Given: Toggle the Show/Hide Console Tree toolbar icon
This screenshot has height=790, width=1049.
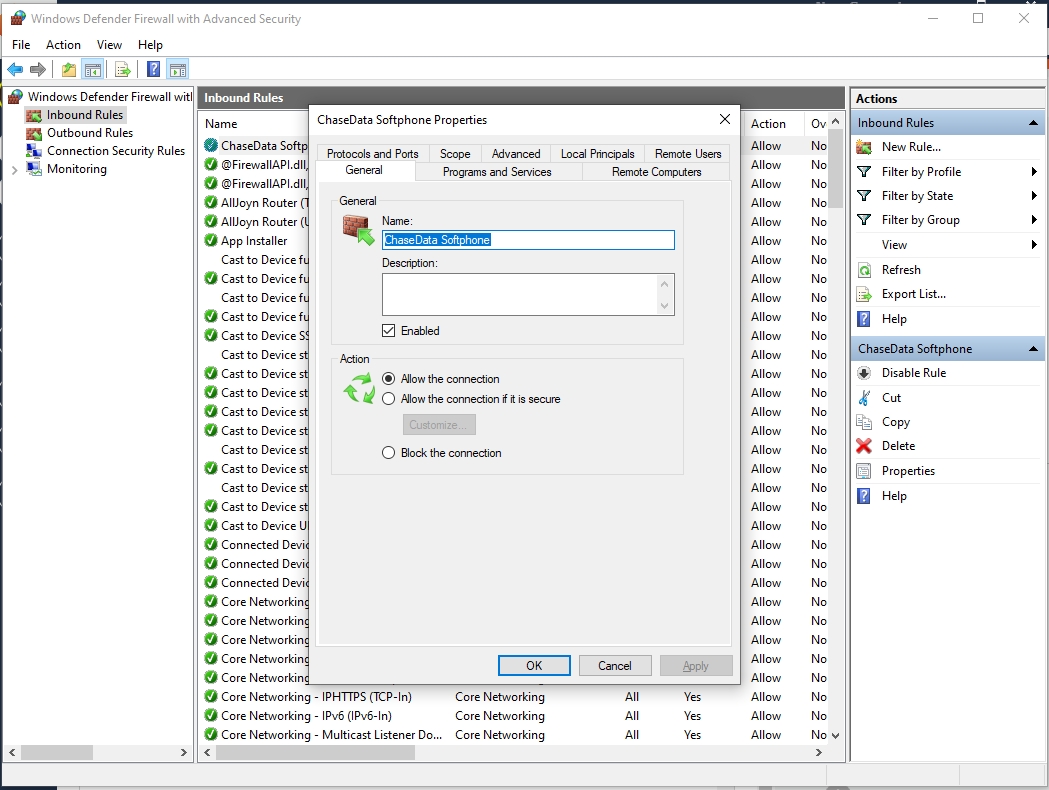Looking at the screenshot, I should [93, 69].
